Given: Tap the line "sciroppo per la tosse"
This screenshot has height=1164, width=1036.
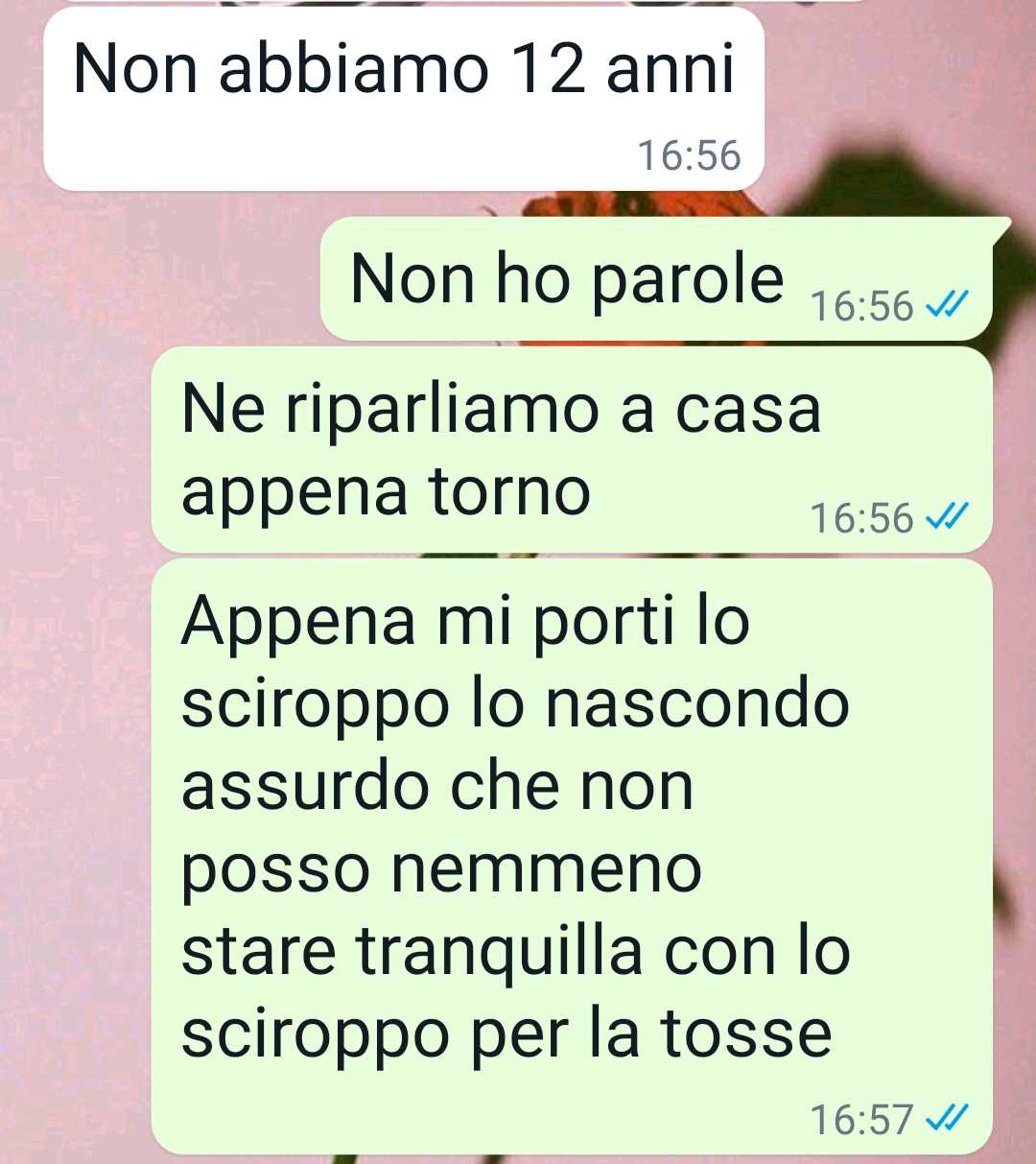Looking at the screenshot, I should [x=506, y=1034].
